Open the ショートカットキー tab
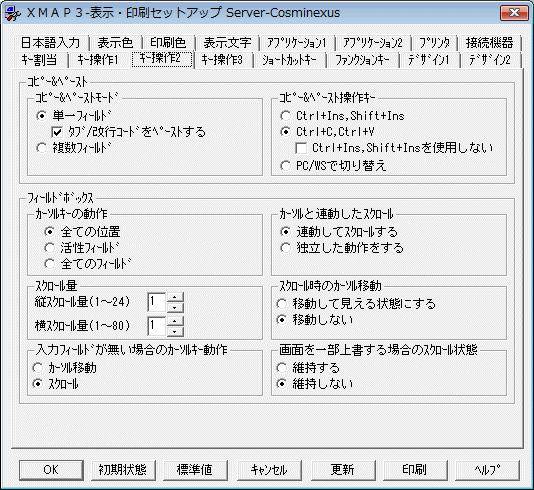 coord(289,60)
